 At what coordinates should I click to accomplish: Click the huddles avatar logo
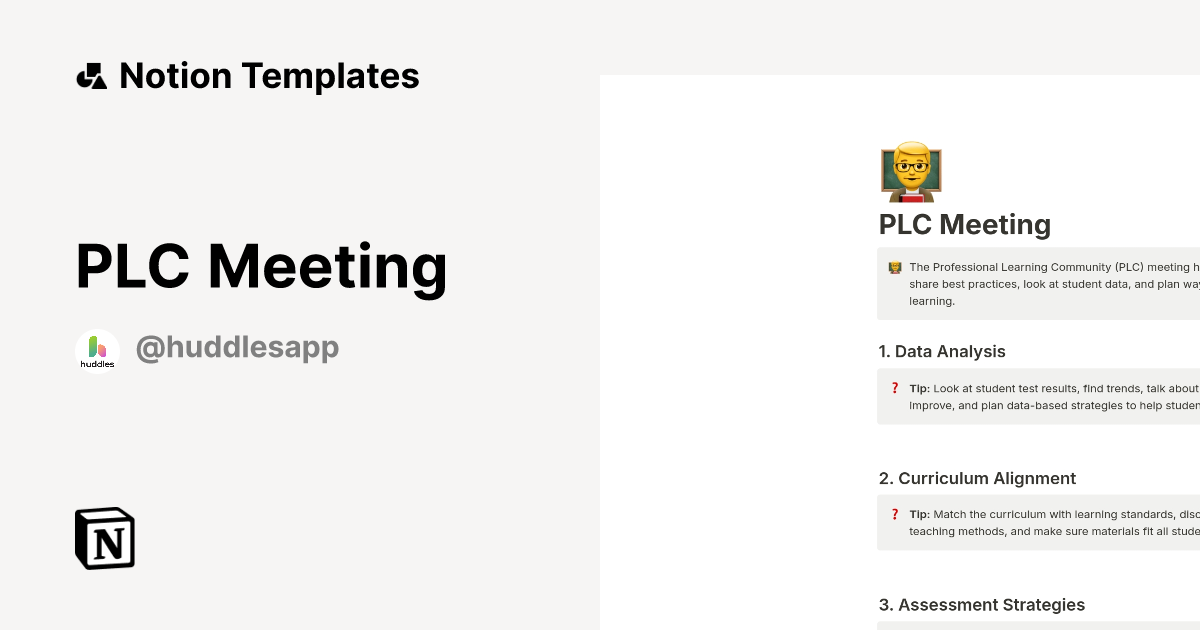[x=97, y=349]
